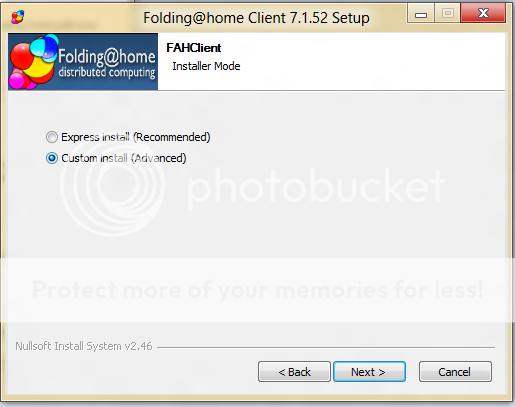This screenshot has height=407, width=515.
Task: Cancel the Folding@home setup
Action: [455, 372]
